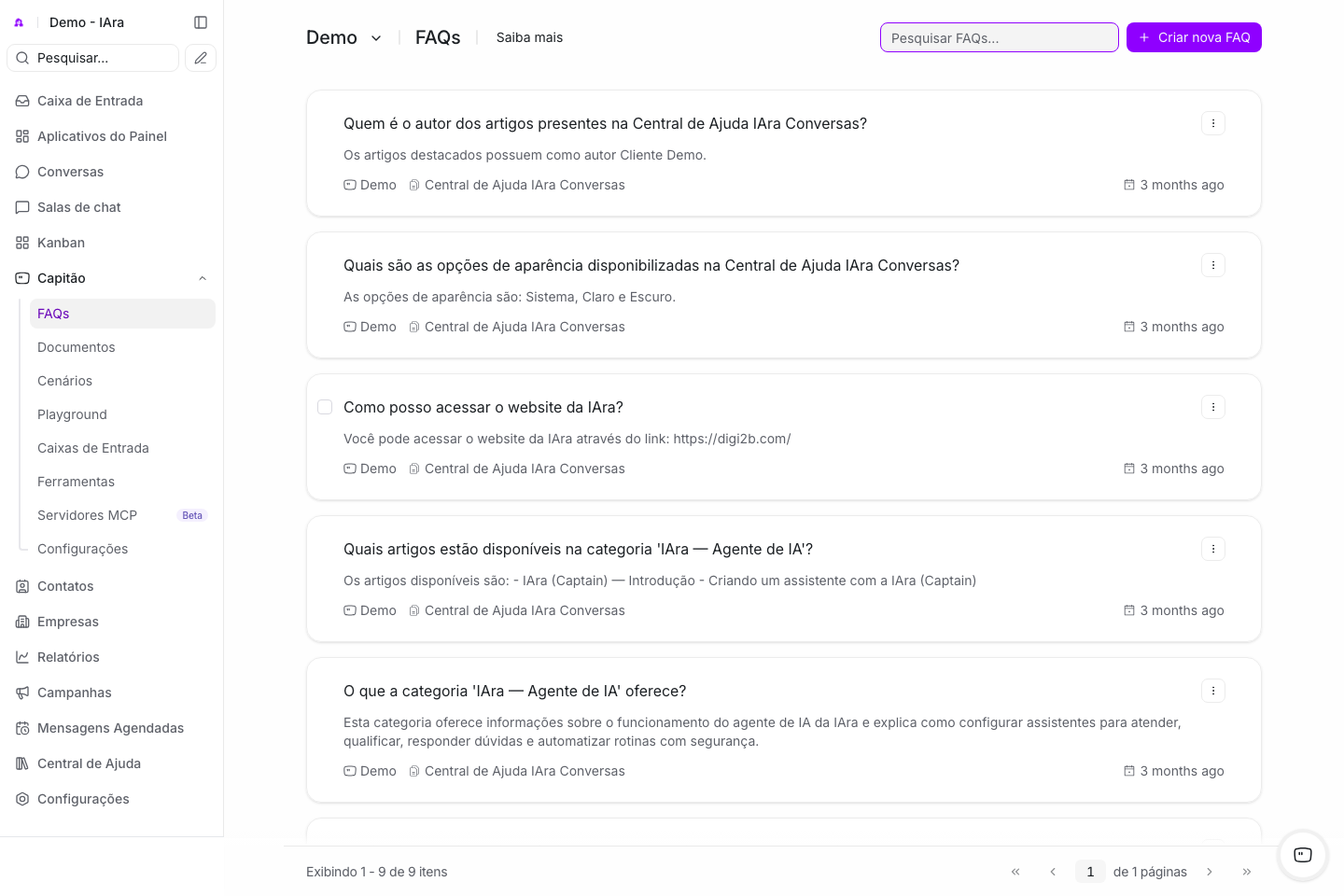Open Relatórios in the sidebar

(112, 657)
